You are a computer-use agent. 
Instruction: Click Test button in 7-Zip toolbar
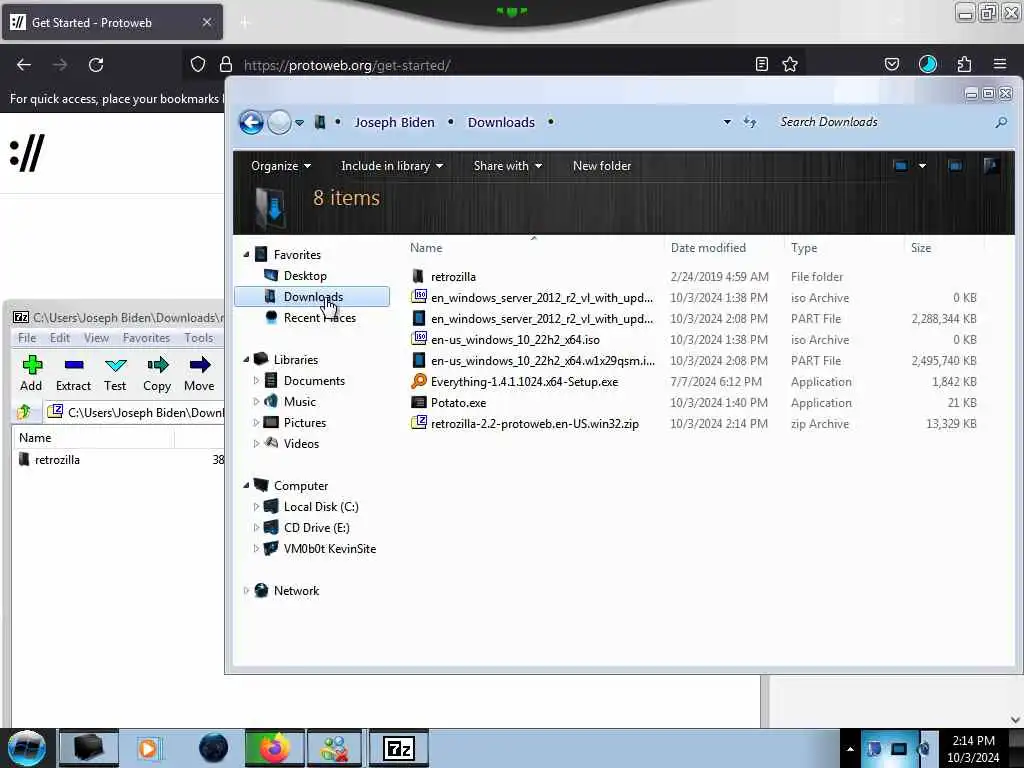click(x=115, y=374)
